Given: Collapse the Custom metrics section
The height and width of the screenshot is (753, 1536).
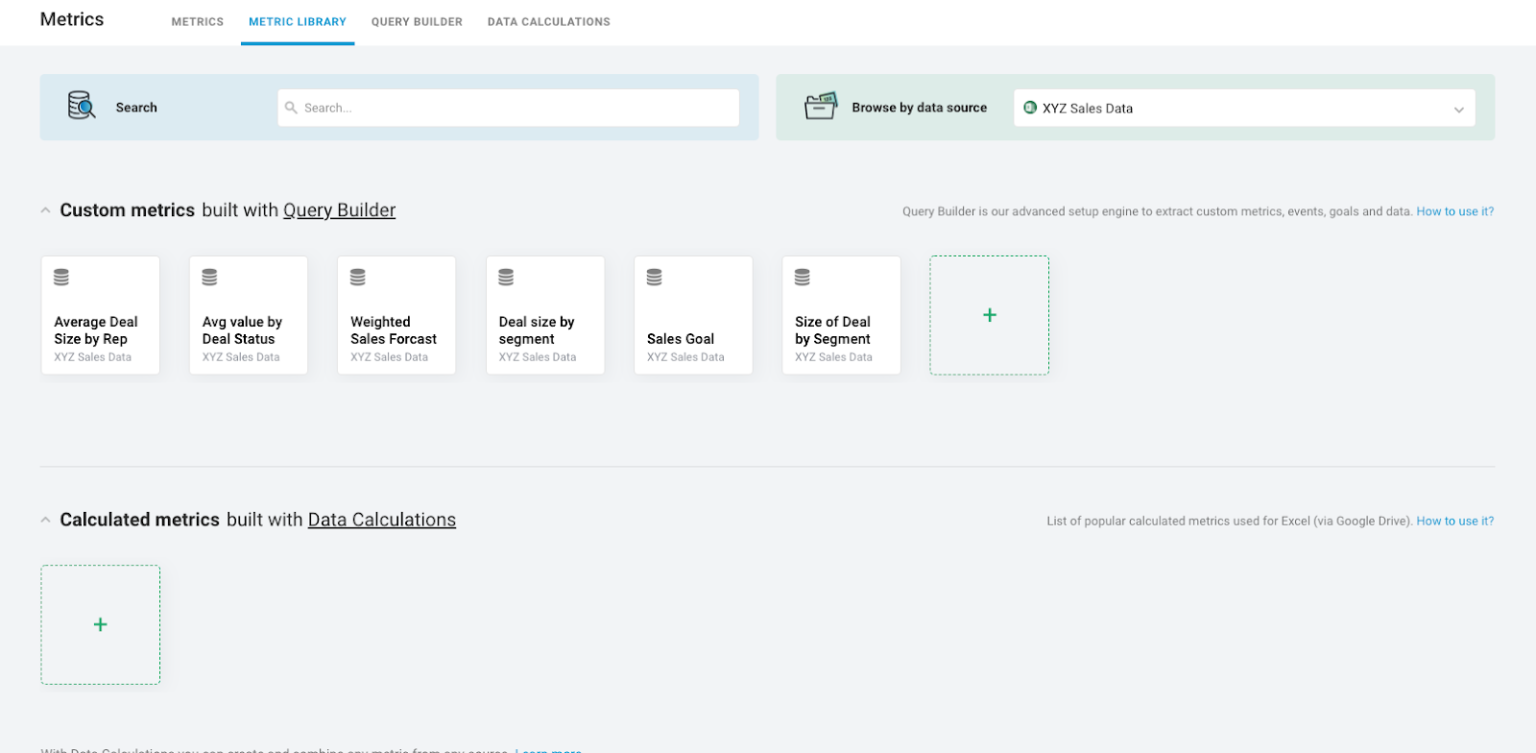Looking at the screenshot, I should 45,211.
